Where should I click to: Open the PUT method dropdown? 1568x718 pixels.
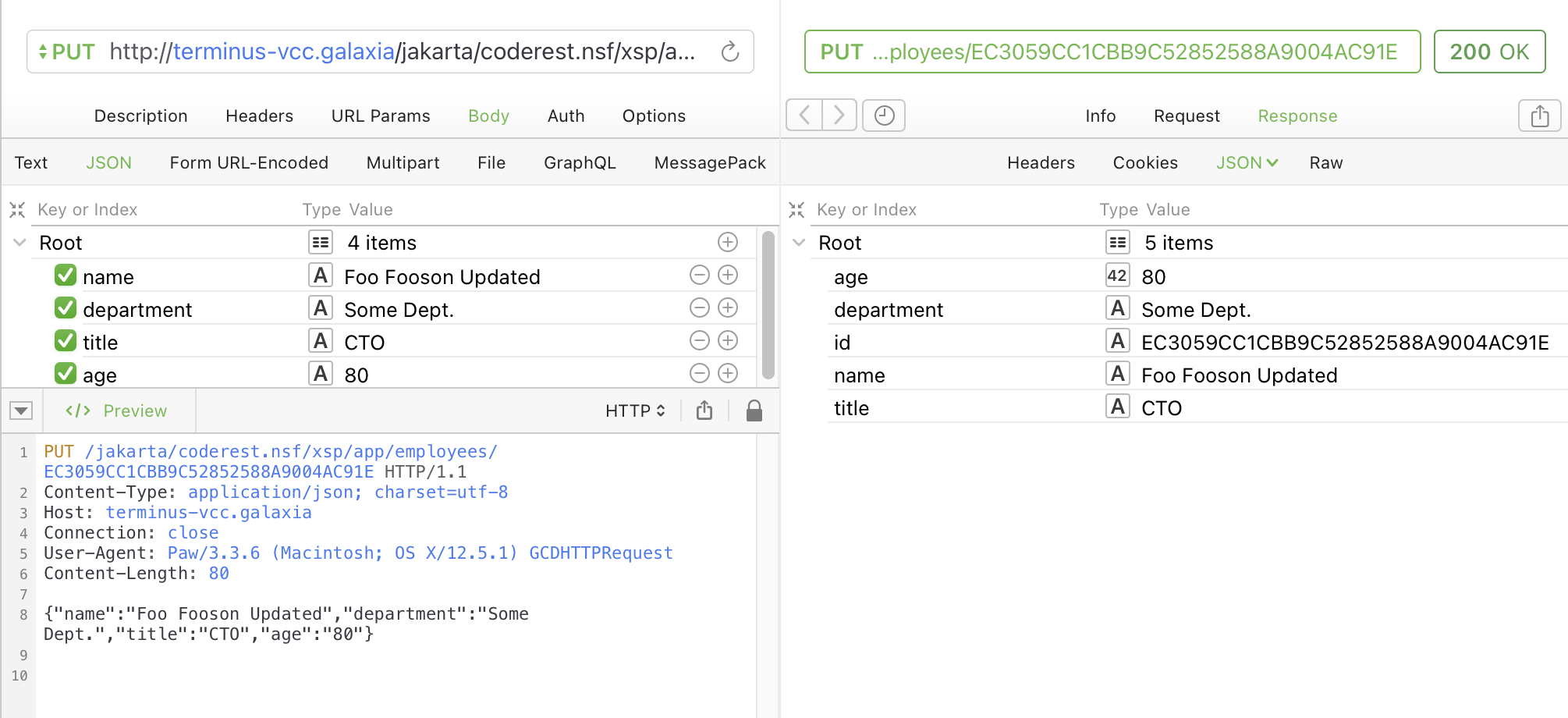[x=67, y=52]
